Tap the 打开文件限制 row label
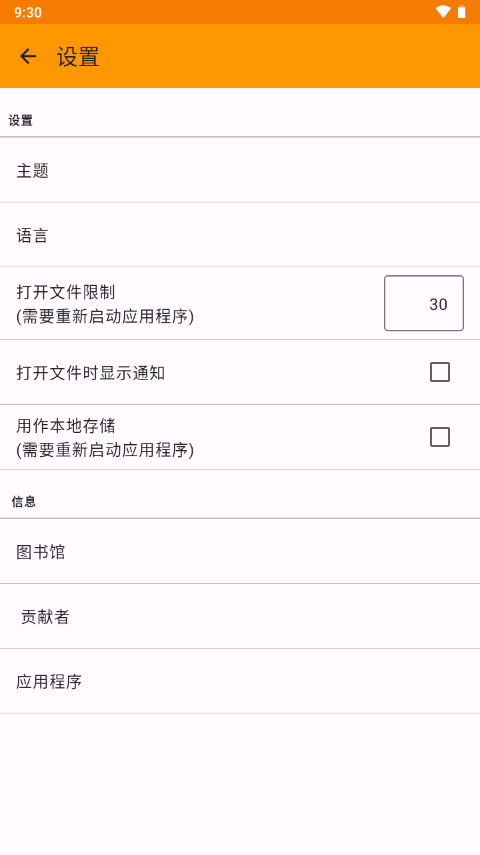 [x=65, y=292]
